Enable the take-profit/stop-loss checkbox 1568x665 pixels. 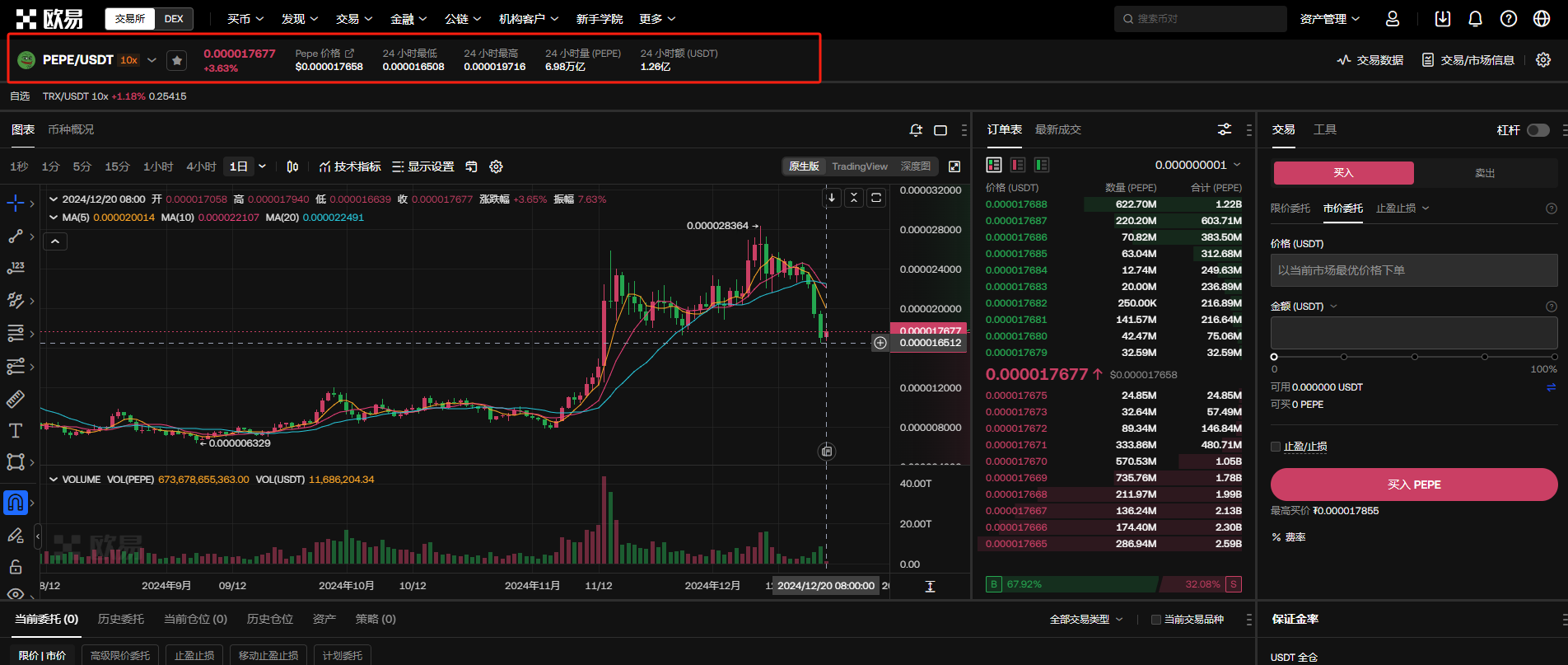tap(1276, 447)
